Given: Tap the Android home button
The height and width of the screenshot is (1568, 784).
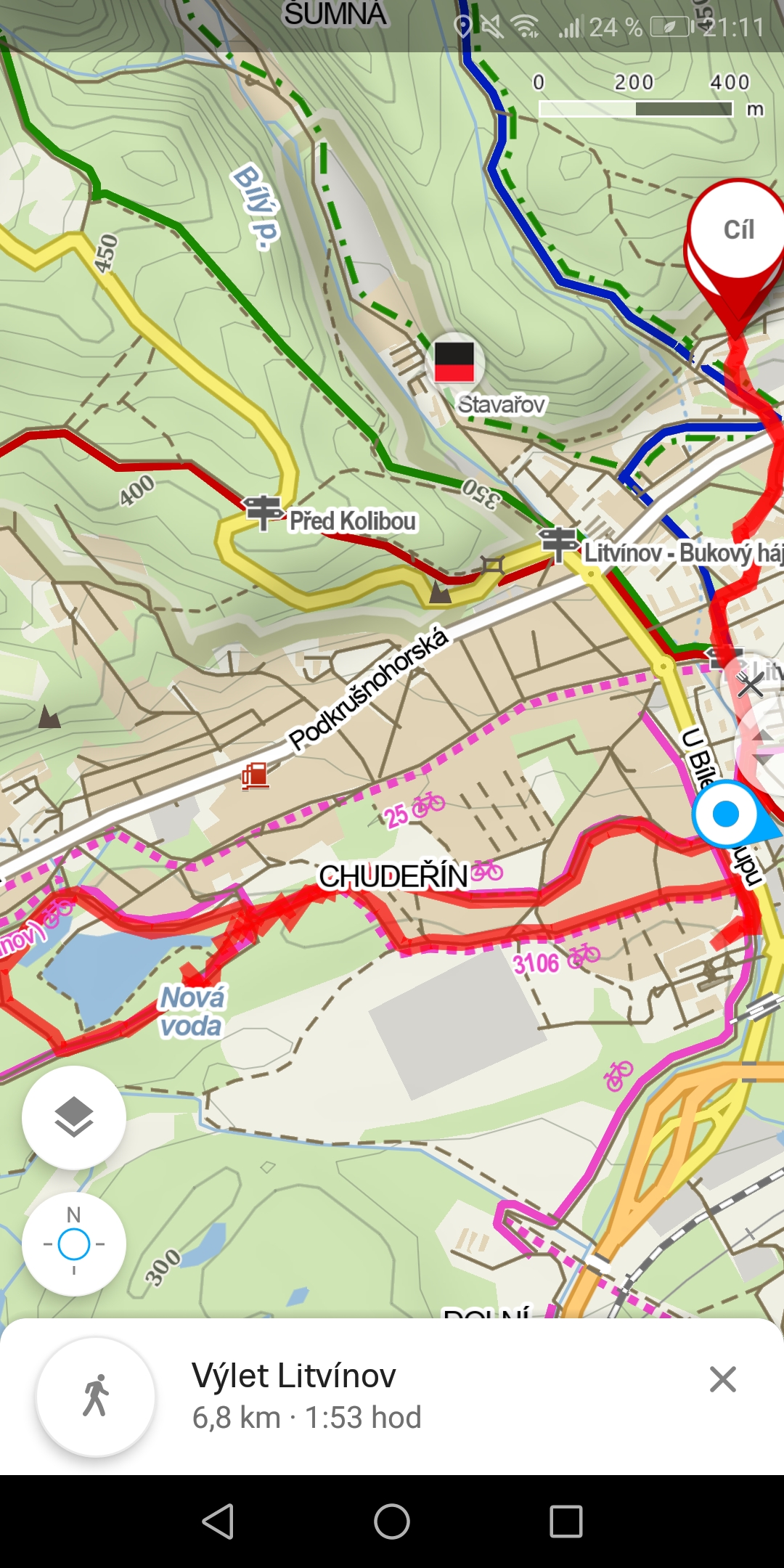Looking at the screenshot, I should (392, 1522).
